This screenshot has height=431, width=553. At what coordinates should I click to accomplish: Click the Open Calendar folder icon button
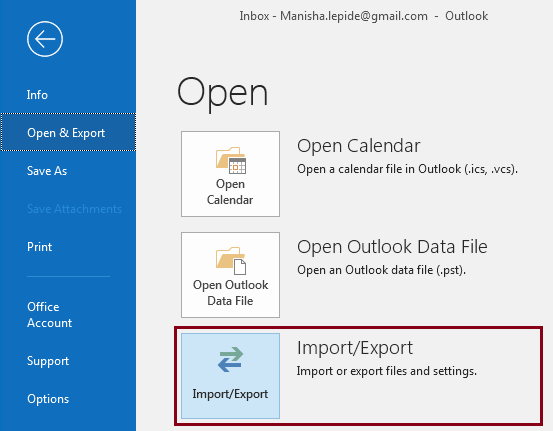coord(230,174)
